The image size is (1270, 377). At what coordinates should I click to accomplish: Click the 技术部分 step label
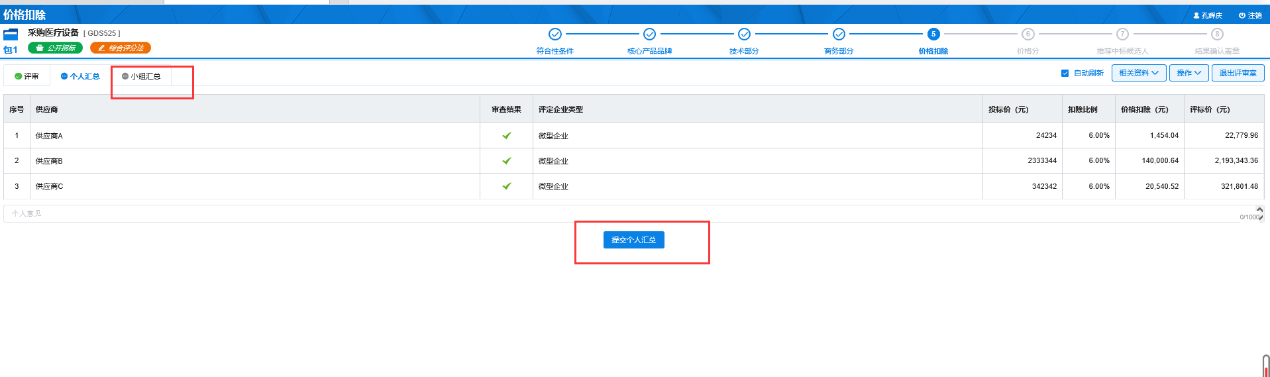pos(744,50)
